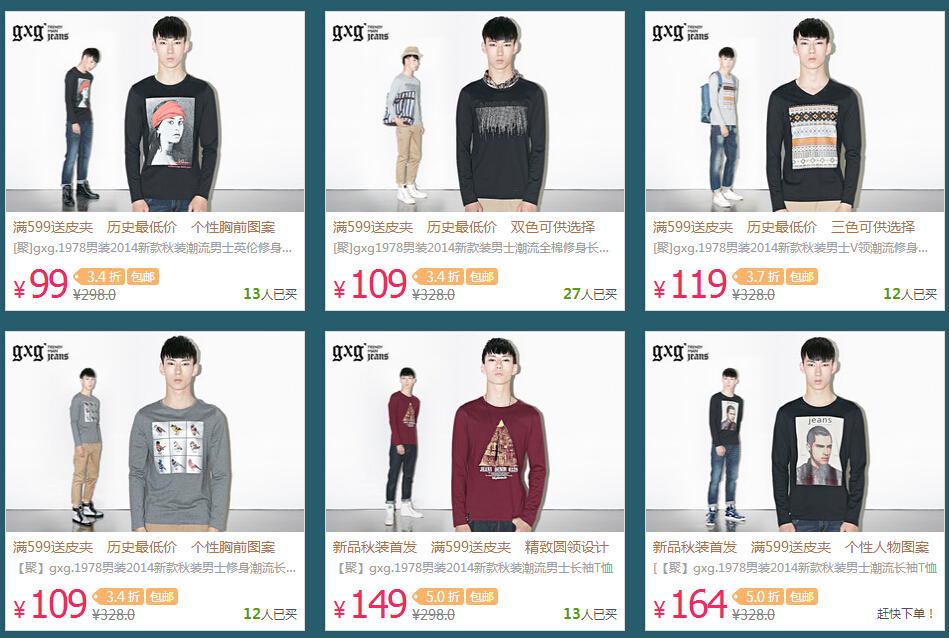Open the product title with 男士V领潮流修身
949x638 pixels.
(x=790, y=248)
